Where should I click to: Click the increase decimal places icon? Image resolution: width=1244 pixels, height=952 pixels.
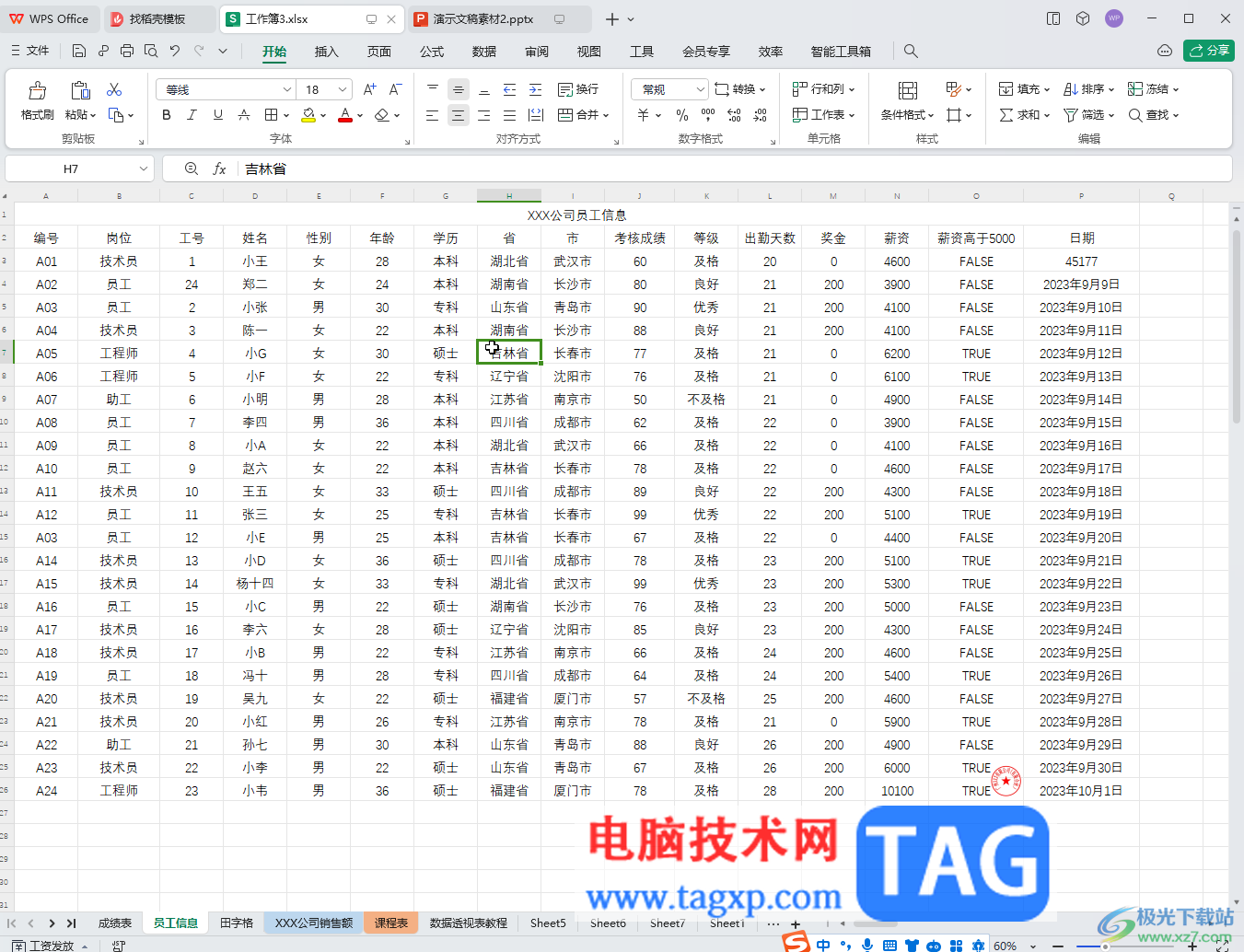[734, 115]
